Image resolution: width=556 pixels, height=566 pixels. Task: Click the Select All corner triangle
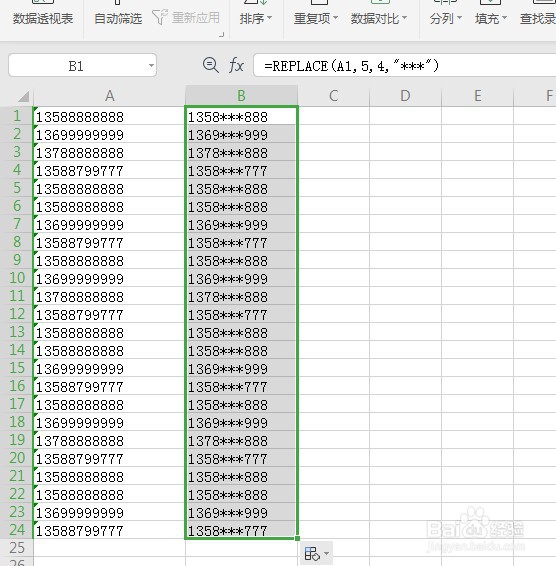(23, 96)
